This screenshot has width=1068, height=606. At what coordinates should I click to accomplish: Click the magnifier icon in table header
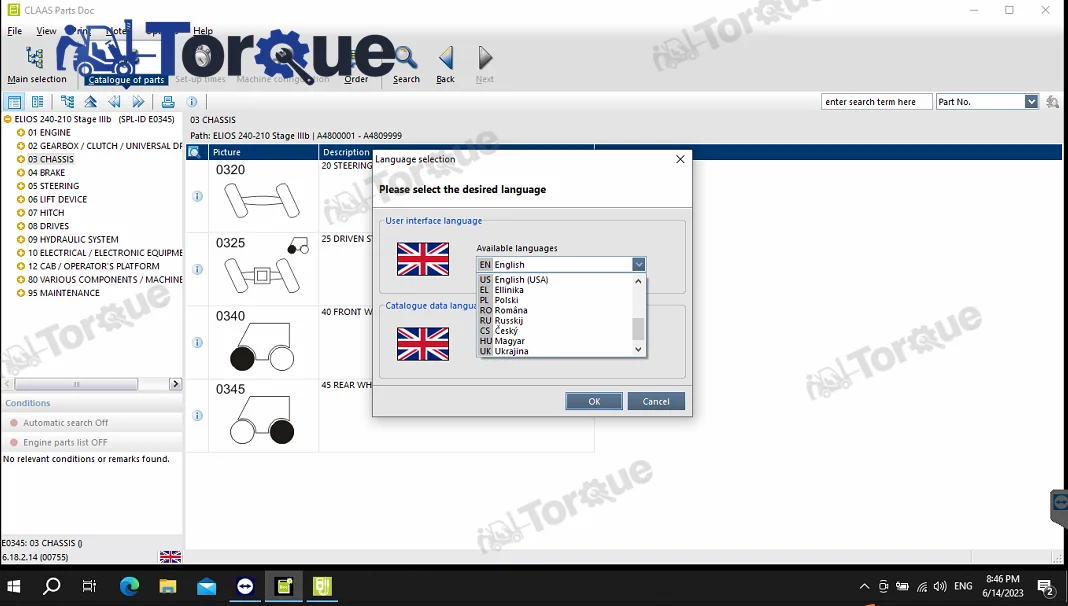[194, 152]
